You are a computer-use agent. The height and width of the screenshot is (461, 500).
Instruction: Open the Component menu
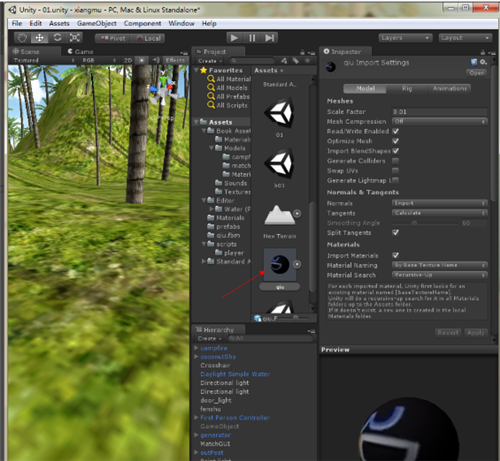(142, 23)
